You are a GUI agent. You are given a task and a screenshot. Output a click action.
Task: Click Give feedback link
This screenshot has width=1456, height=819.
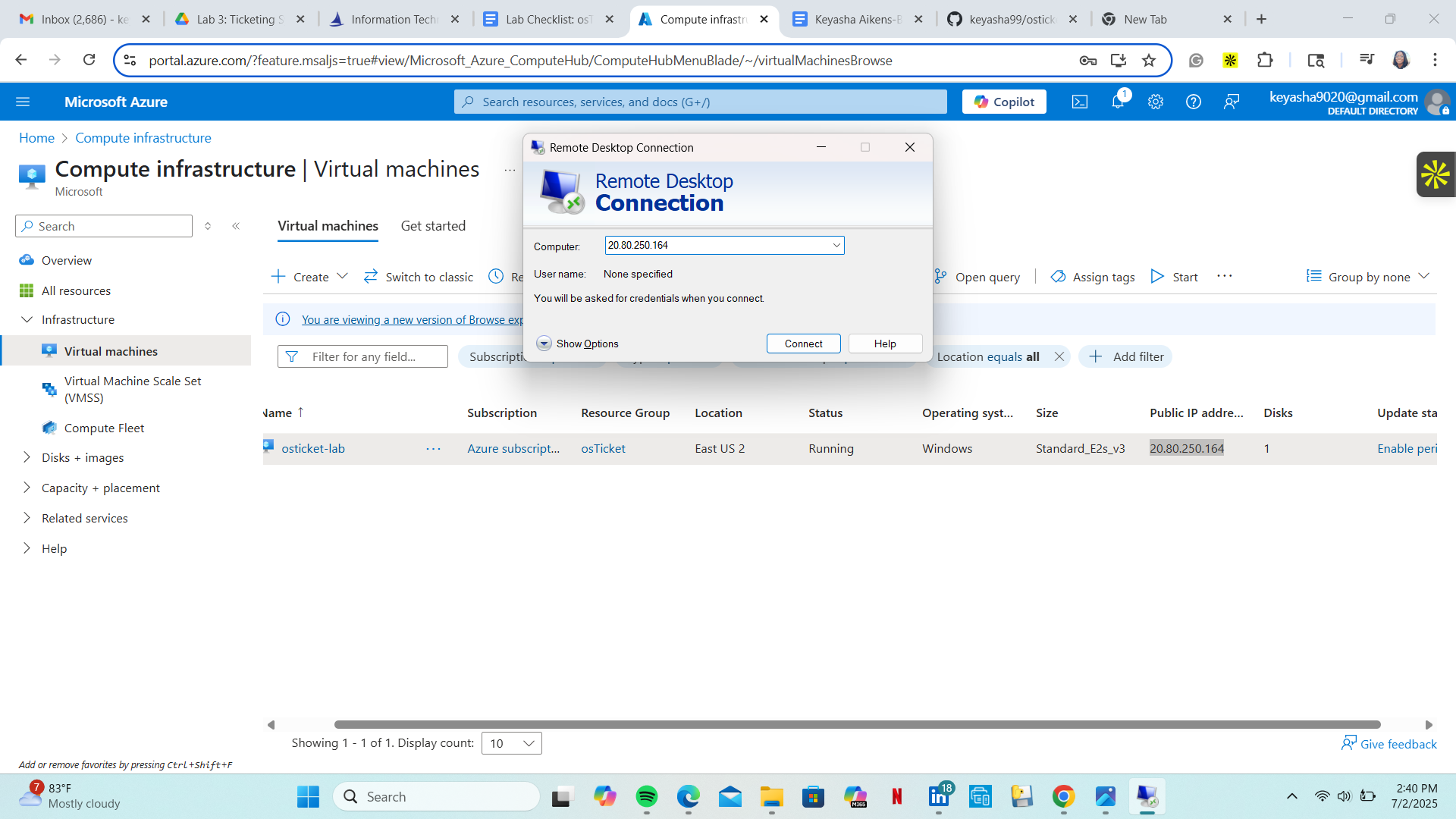pyautogui.click(x=1389, y=744)
